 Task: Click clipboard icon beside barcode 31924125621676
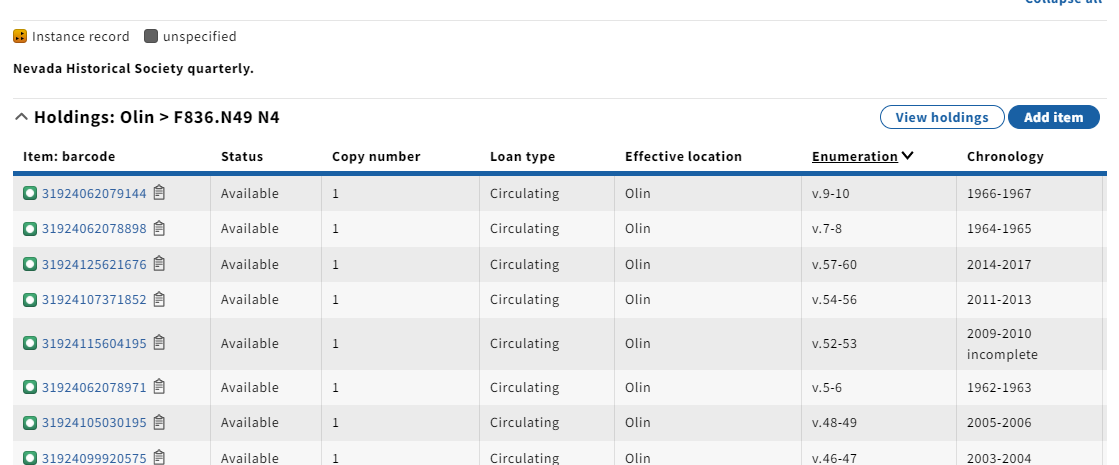point(159,264)
